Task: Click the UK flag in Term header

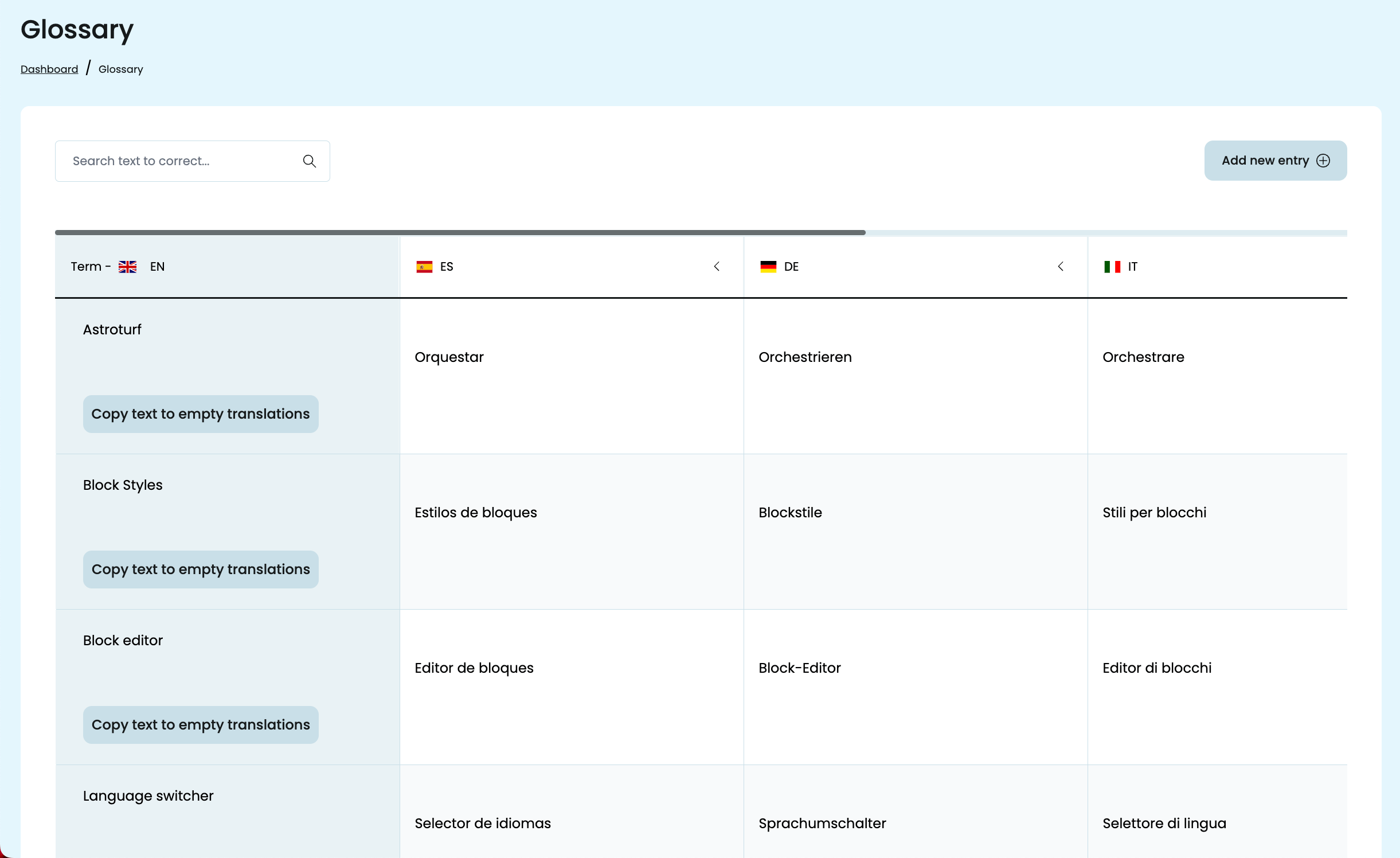Action: tap(127, 267)
